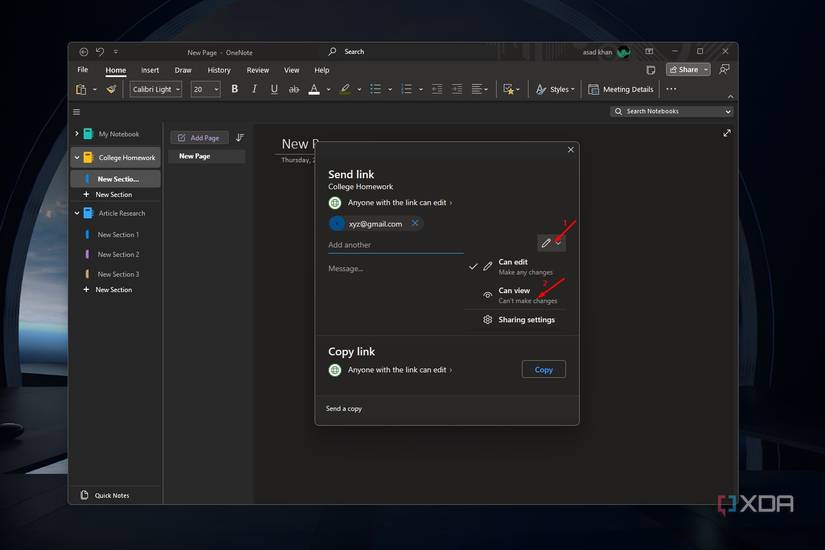The image size is (825, 550).
Task: Open the comments icon beside Share
Action: [x=724, y=69]
